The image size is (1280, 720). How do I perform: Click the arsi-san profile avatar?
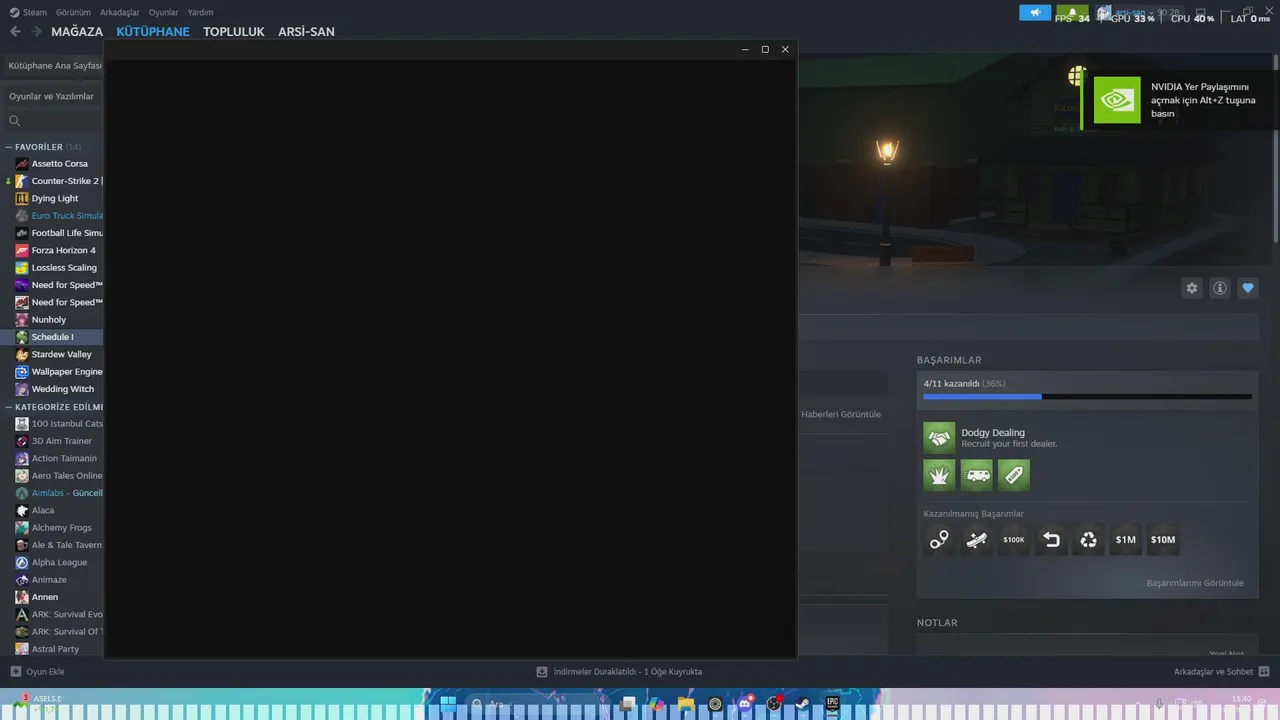pyautogui.click(x=1104, y=12)
